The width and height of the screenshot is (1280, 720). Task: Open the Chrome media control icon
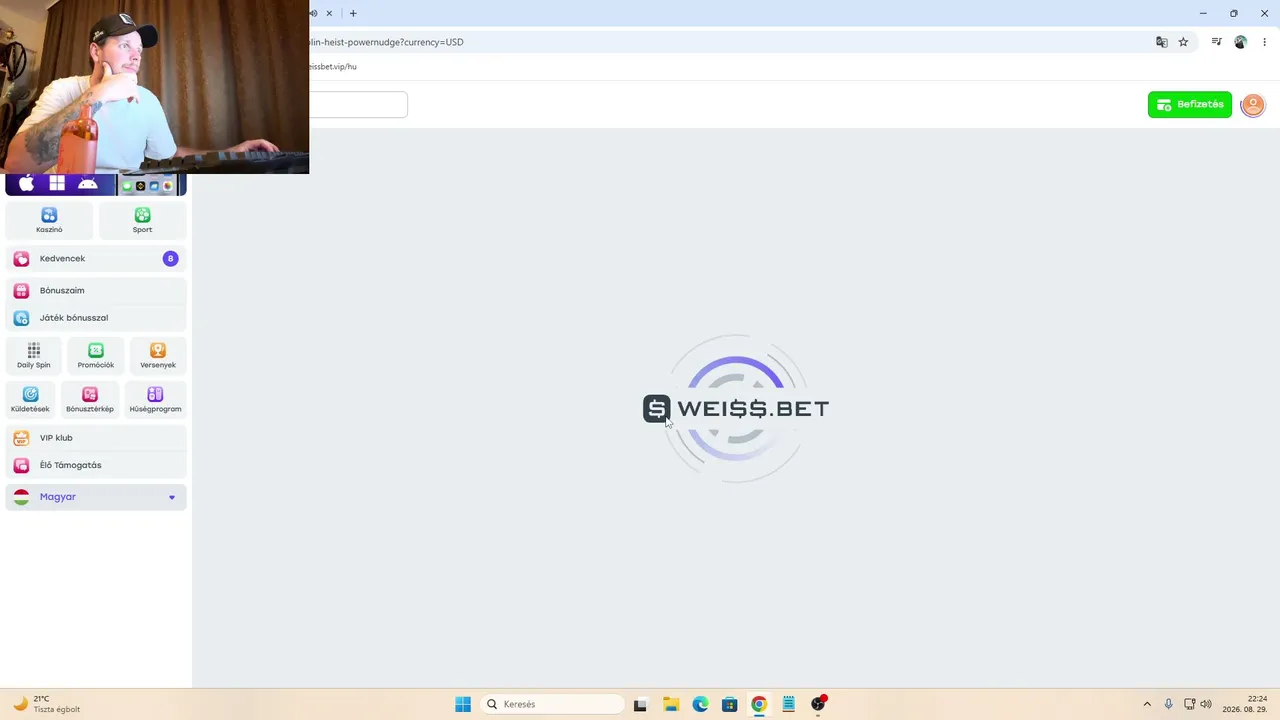coord(1217,42)
